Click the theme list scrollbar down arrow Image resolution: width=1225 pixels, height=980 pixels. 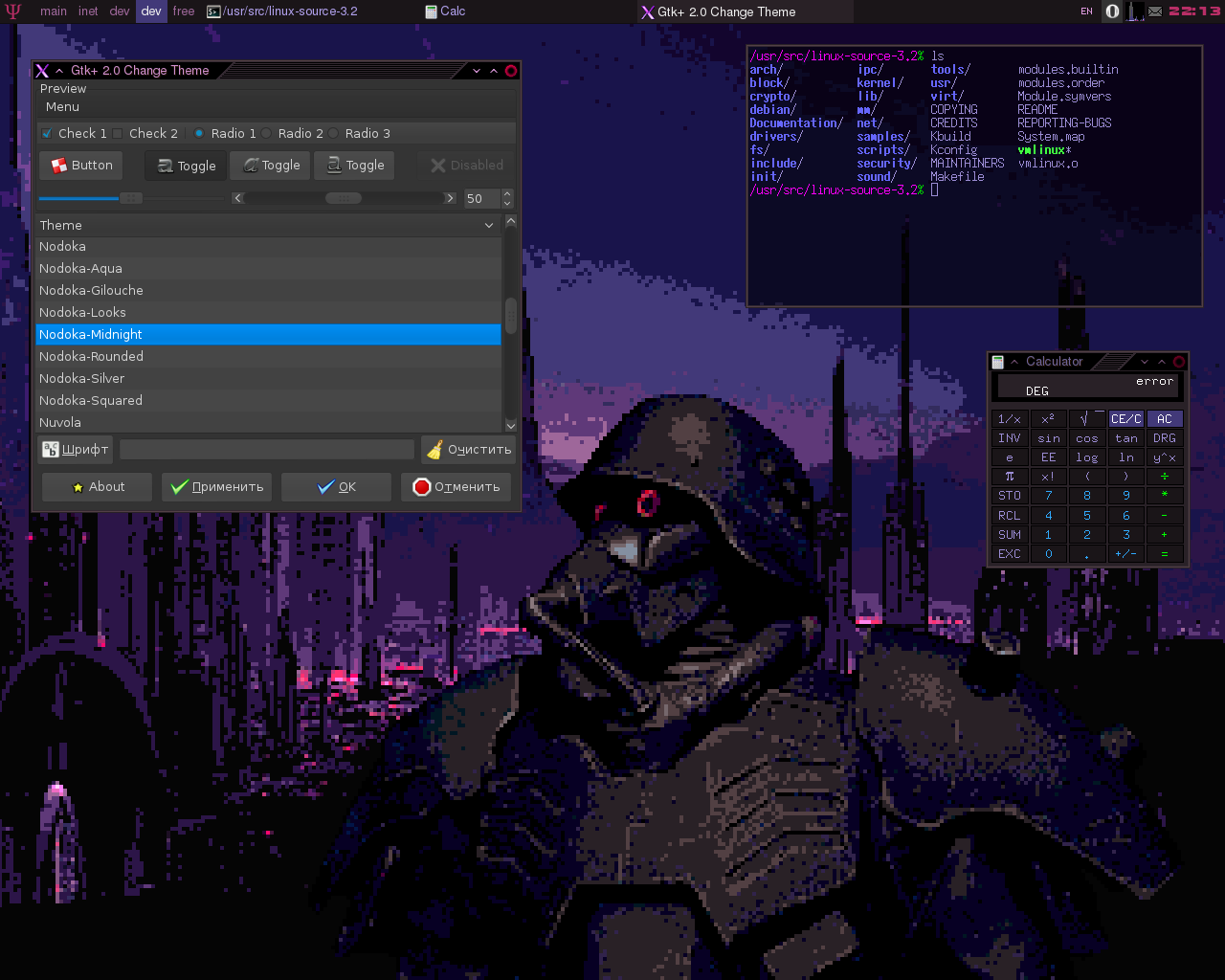pos(511,425)
